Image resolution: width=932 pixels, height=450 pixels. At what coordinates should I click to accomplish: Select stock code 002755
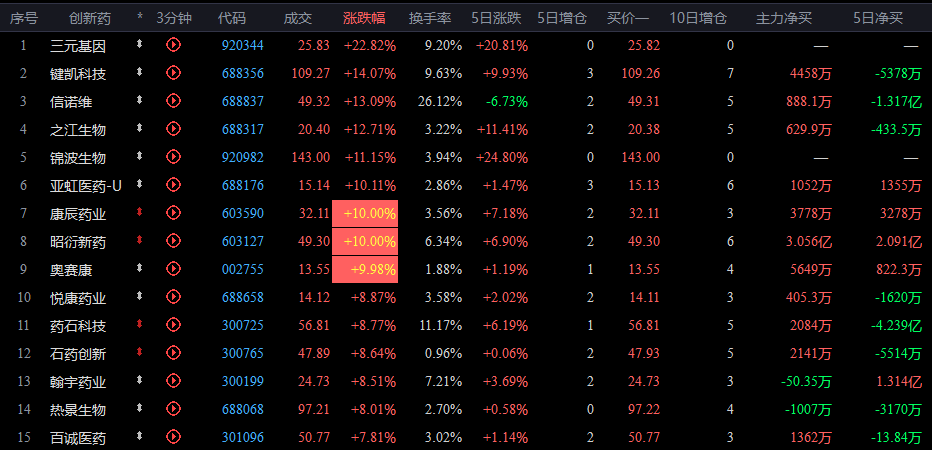click(243, 269)
